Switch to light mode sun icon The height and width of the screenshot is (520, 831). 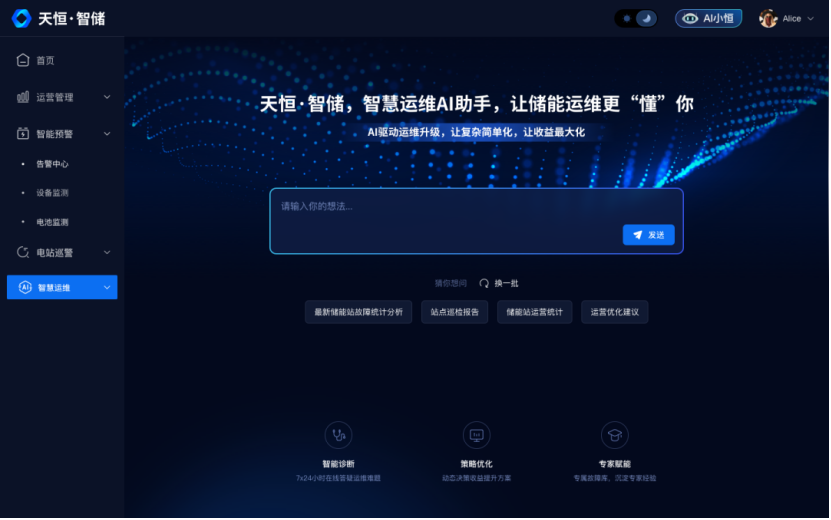(x=626, y=19)
